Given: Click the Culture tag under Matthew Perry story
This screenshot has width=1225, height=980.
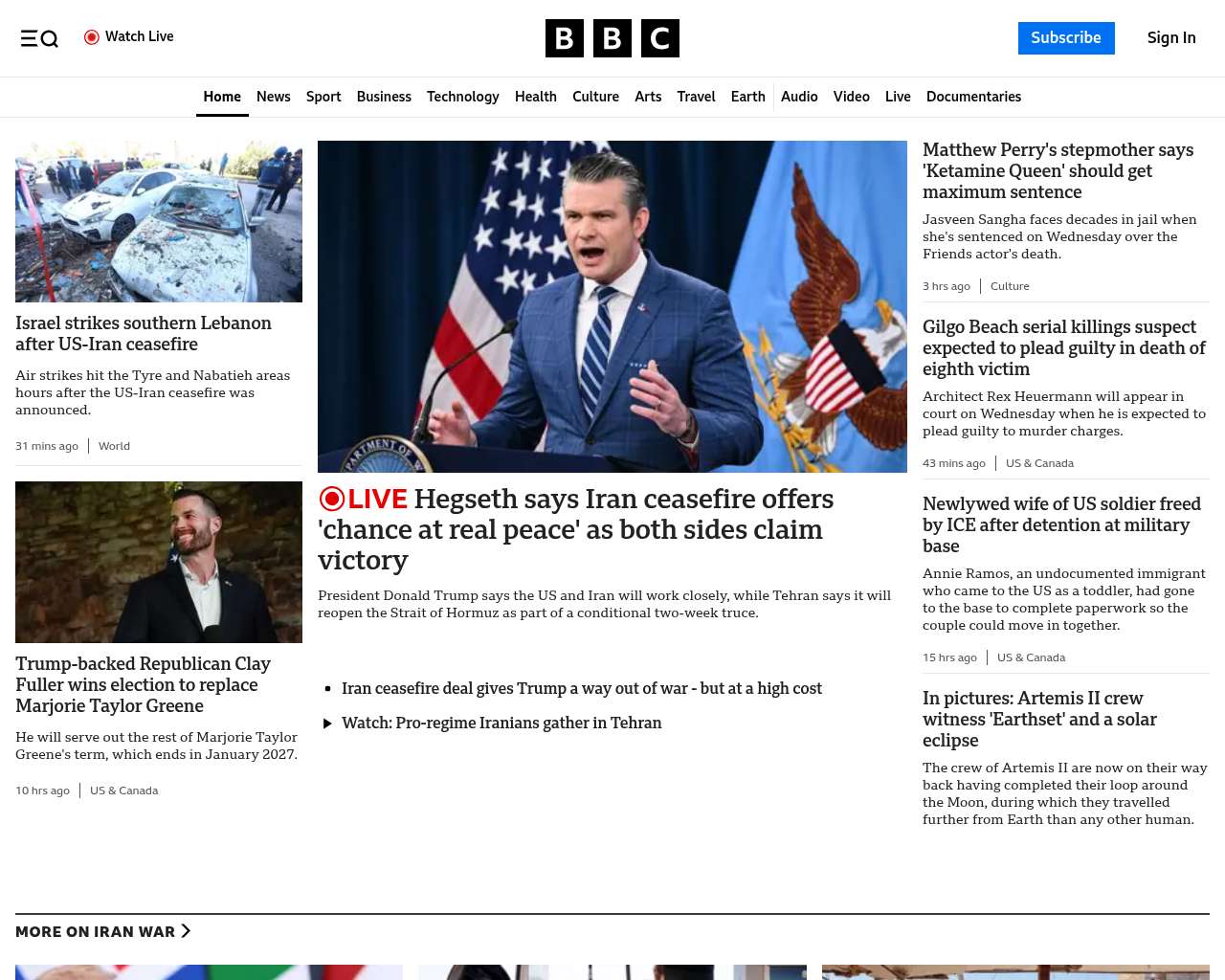Looking at the screenshot, I should [x=1010, y=286].
